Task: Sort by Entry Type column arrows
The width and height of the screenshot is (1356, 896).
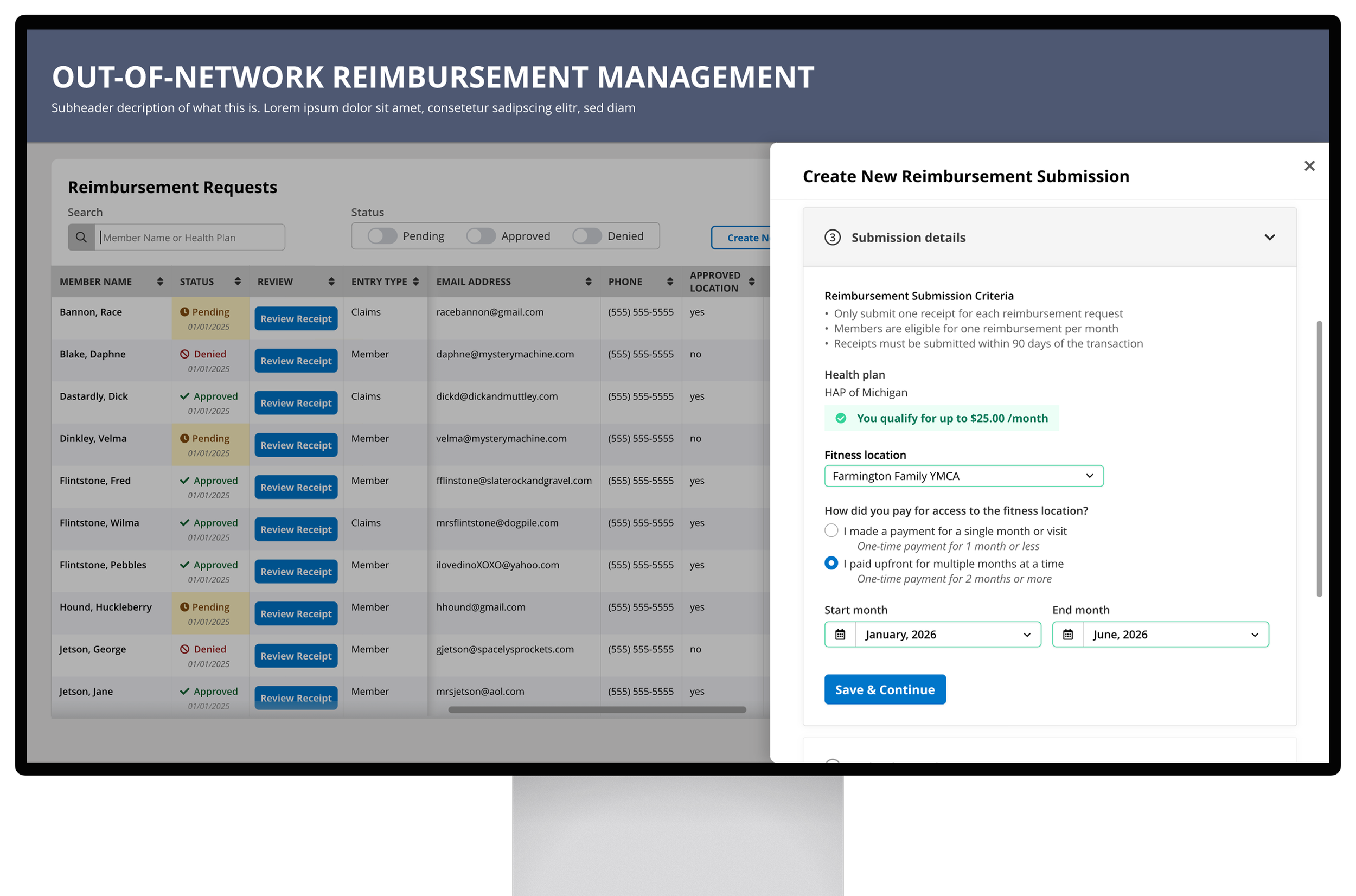Action: [416, 281]
